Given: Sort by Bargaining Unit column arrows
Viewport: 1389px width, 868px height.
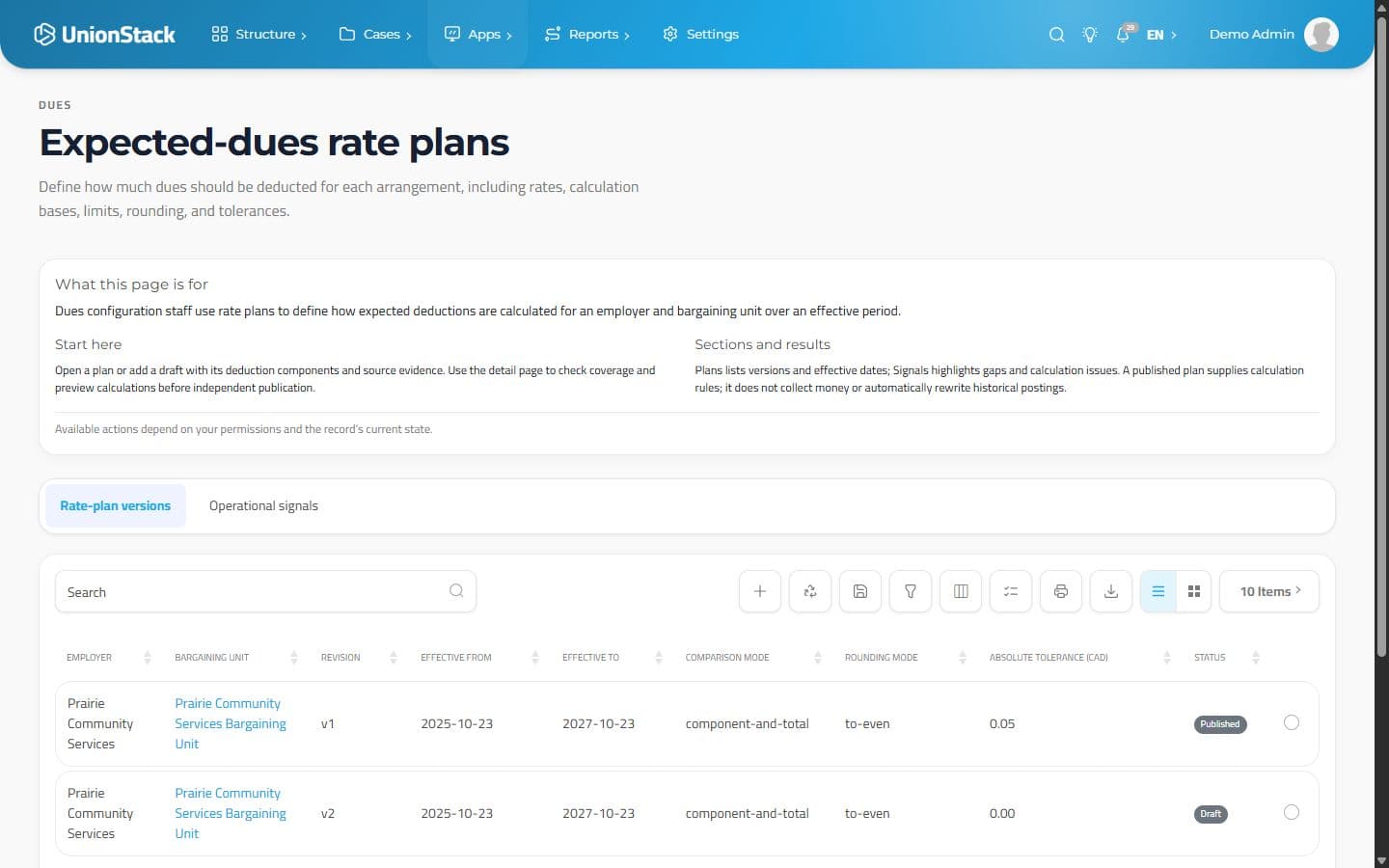Looking at the screenshot, I should pyautogui.click(x=294, y=658).
